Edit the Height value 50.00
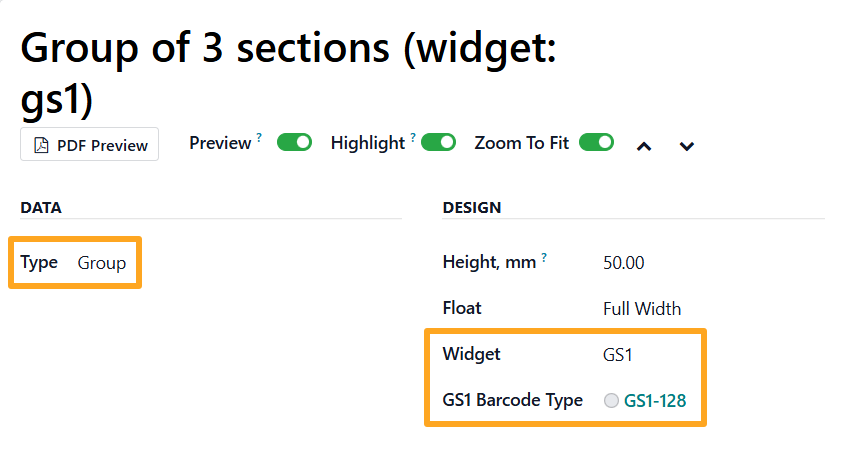The image size is (852, 454). click(624, 264)
